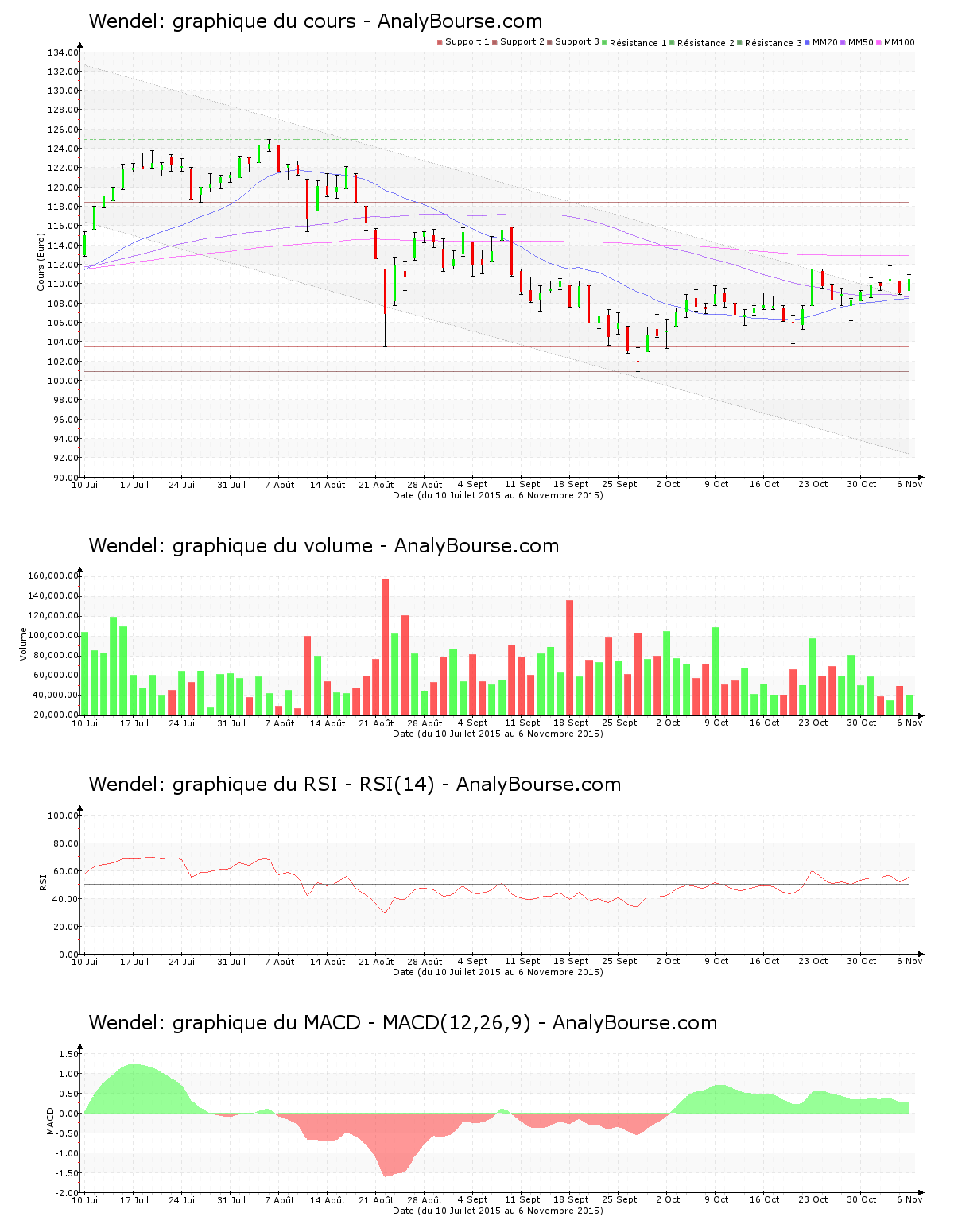This screenshot has height=1232, width=954.
Task: Click the 118.00 price axis value
Action: click(63, 207)
